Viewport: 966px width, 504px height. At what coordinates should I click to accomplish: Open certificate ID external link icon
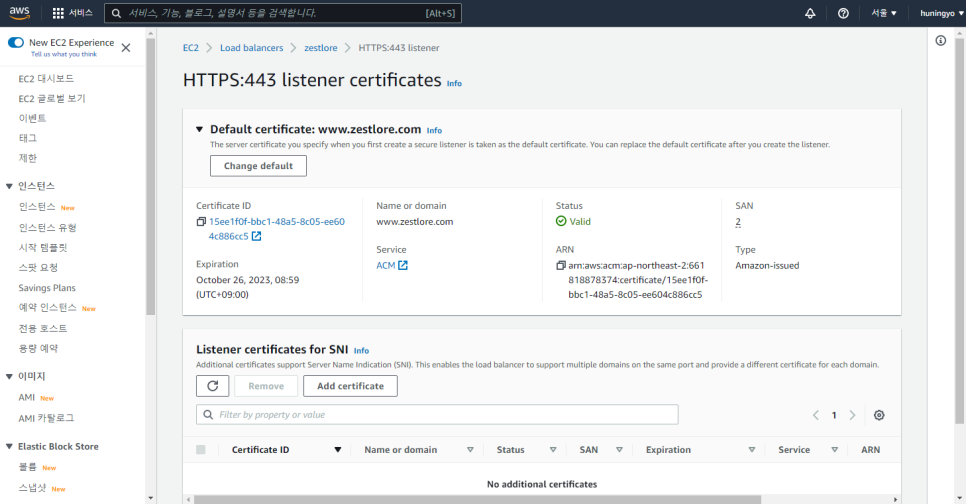click(256, 236)
